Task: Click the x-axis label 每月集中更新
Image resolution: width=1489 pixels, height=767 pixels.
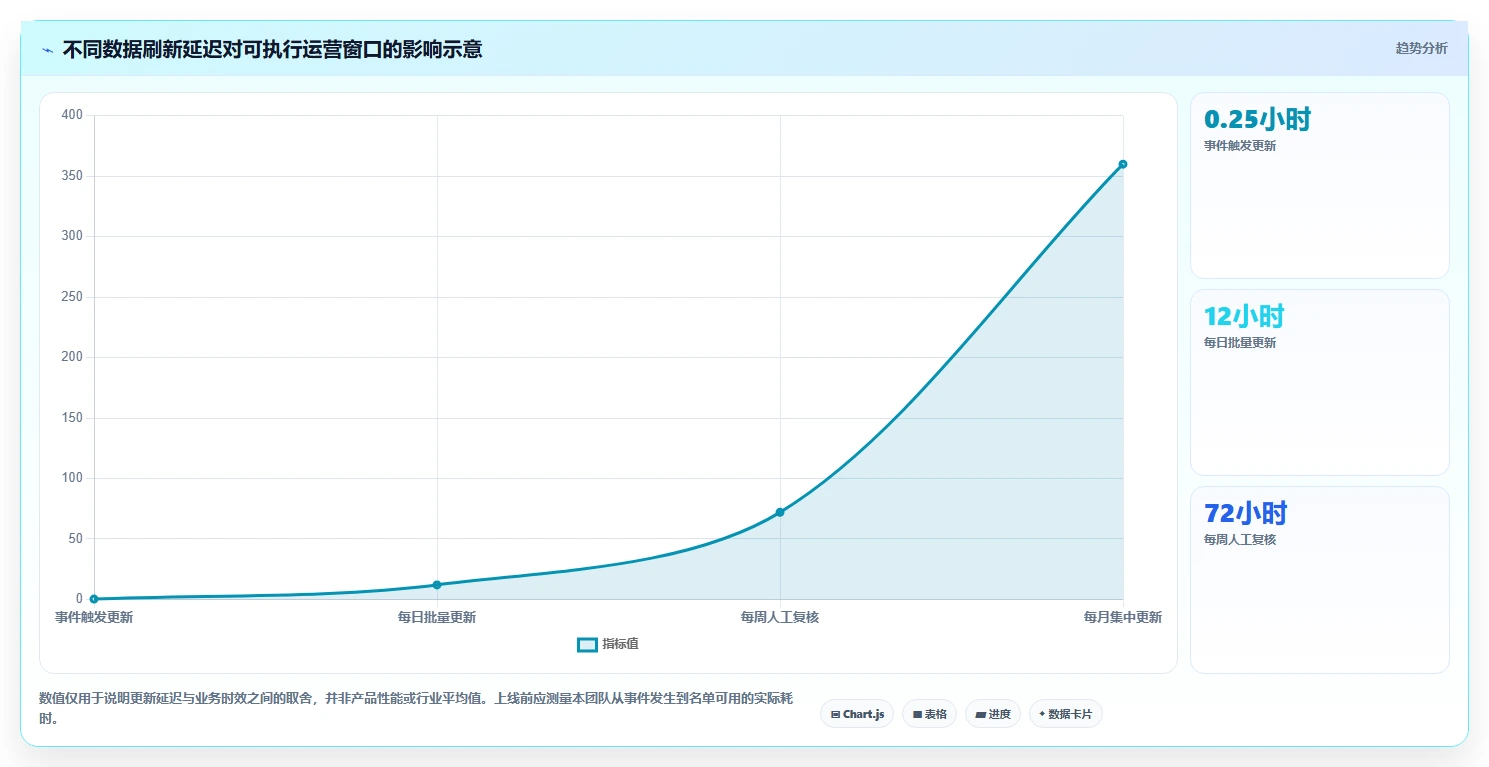Action: [x=1123, y=617]
